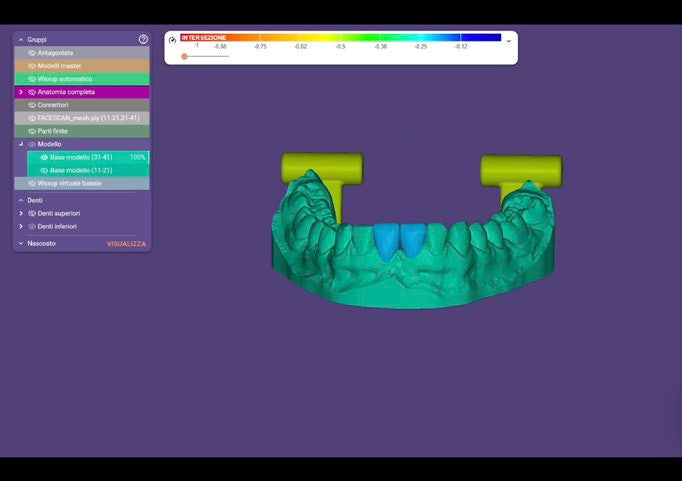Toggle eye icon for Waxup automatico
This screenshot has height=481, width=682.
tap(32, 78)
